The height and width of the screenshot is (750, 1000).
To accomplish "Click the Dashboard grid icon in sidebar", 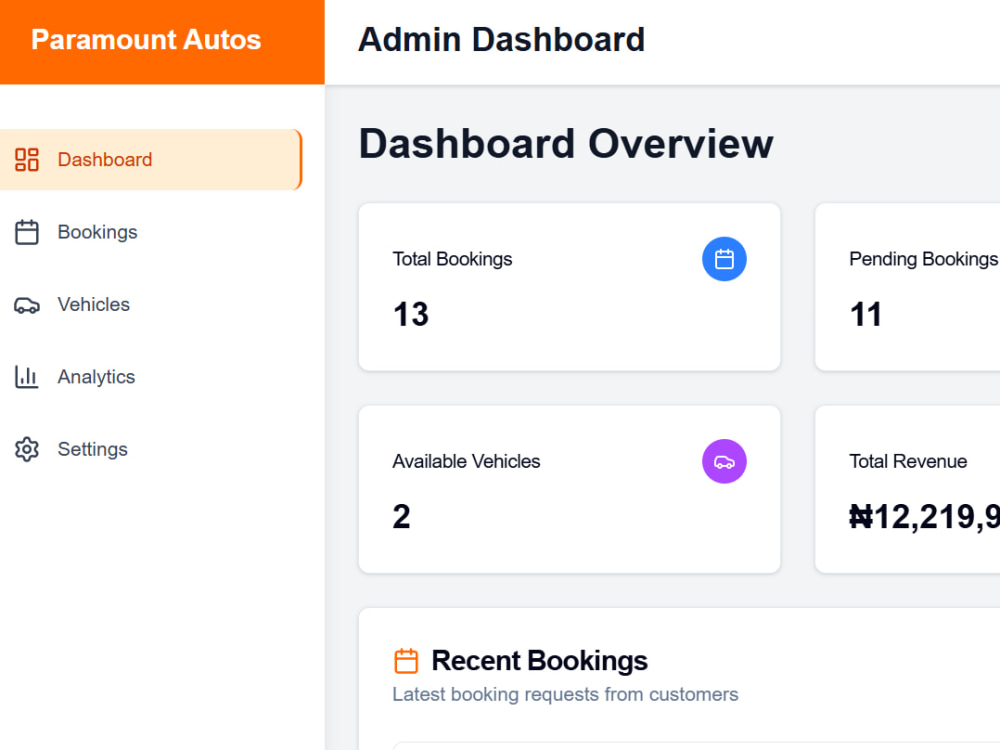I will click(x=27, y=159).
